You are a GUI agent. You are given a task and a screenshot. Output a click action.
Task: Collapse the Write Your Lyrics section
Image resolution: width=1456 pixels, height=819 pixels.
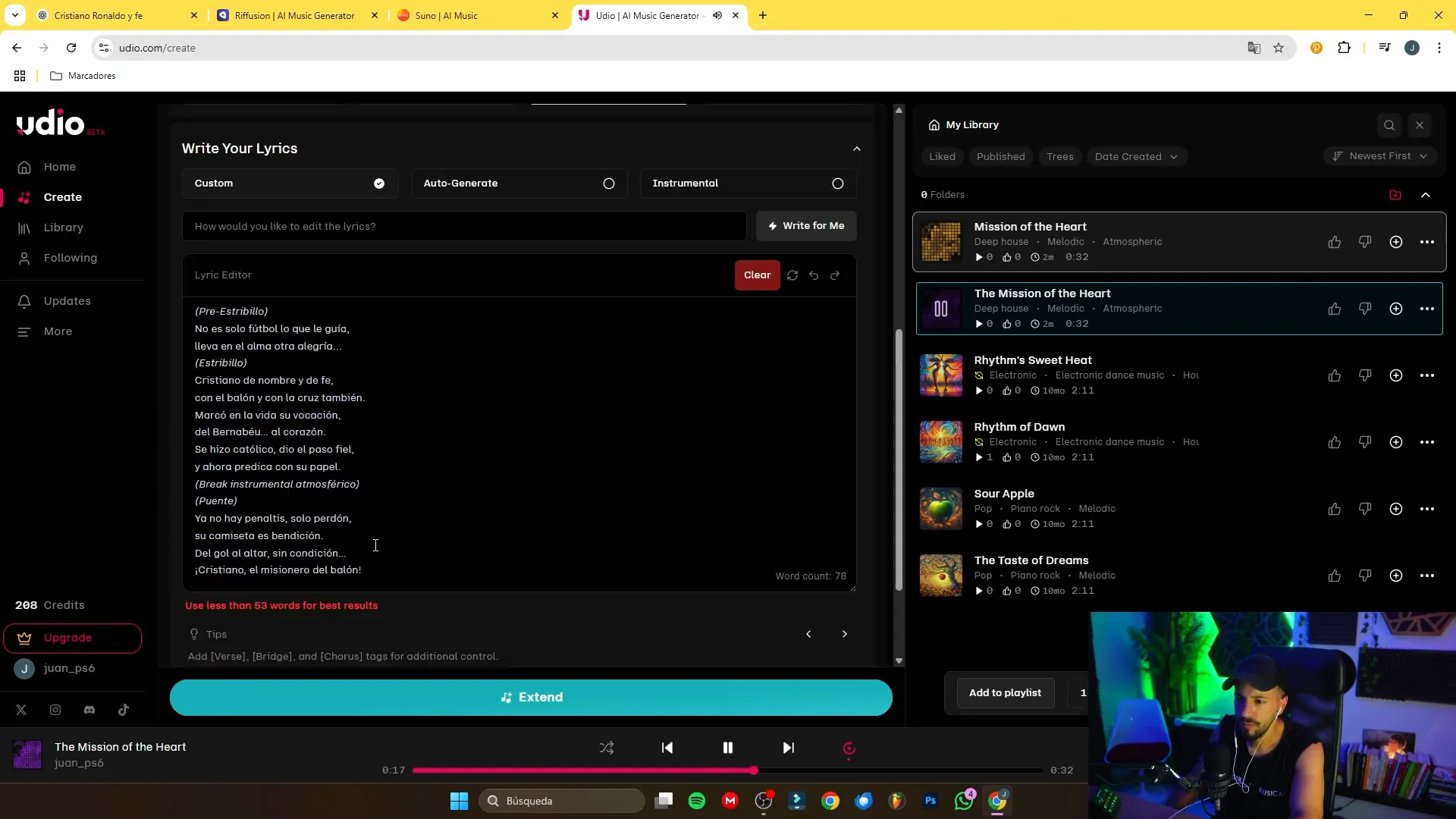857,149
